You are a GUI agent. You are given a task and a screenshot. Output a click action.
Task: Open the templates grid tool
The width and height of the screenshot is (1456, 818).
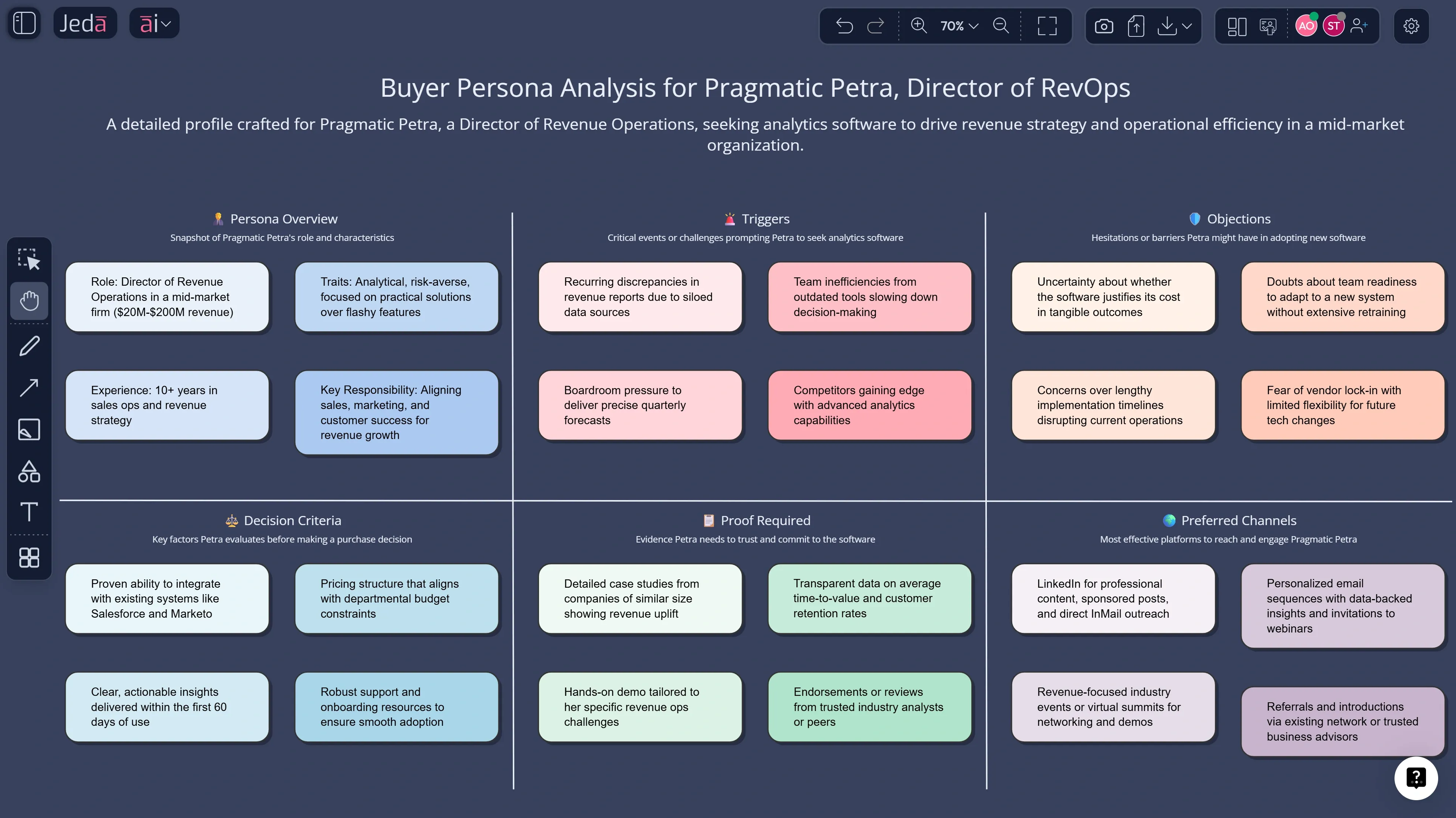tap(29, 558)
